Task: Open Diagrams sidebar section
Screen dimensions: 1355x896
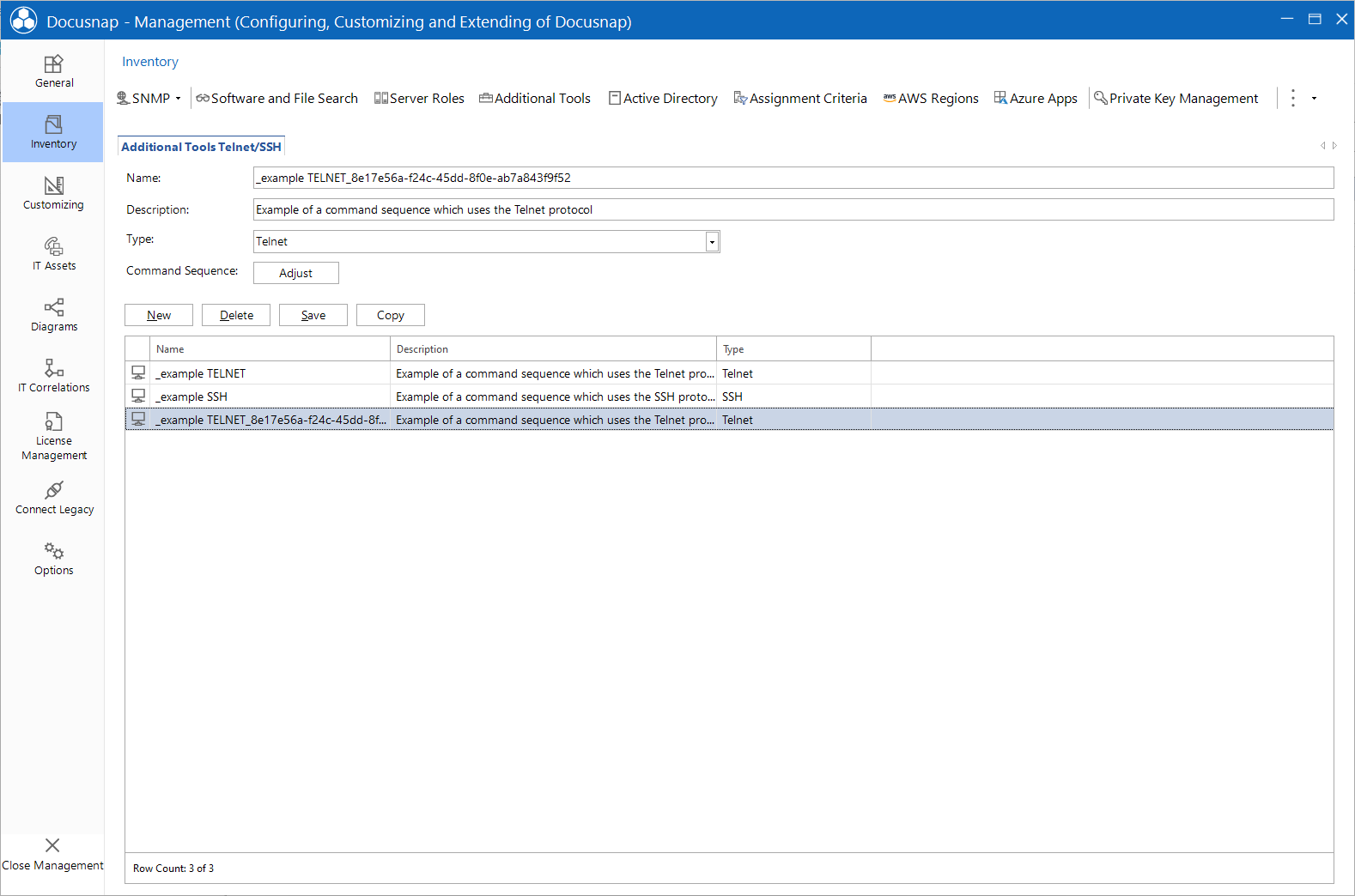Action: [53, 315]
